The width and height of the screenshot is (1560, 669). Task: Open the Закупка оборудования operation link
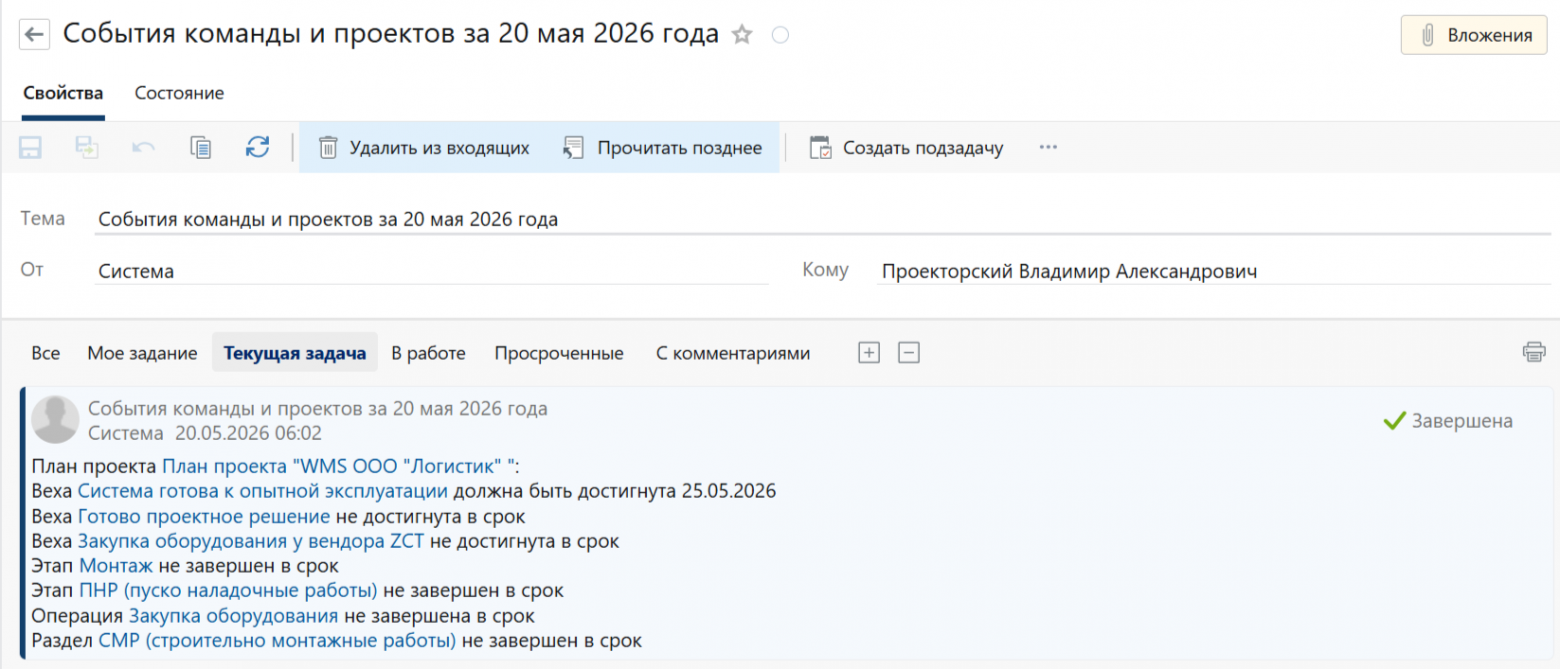(233, 616)
